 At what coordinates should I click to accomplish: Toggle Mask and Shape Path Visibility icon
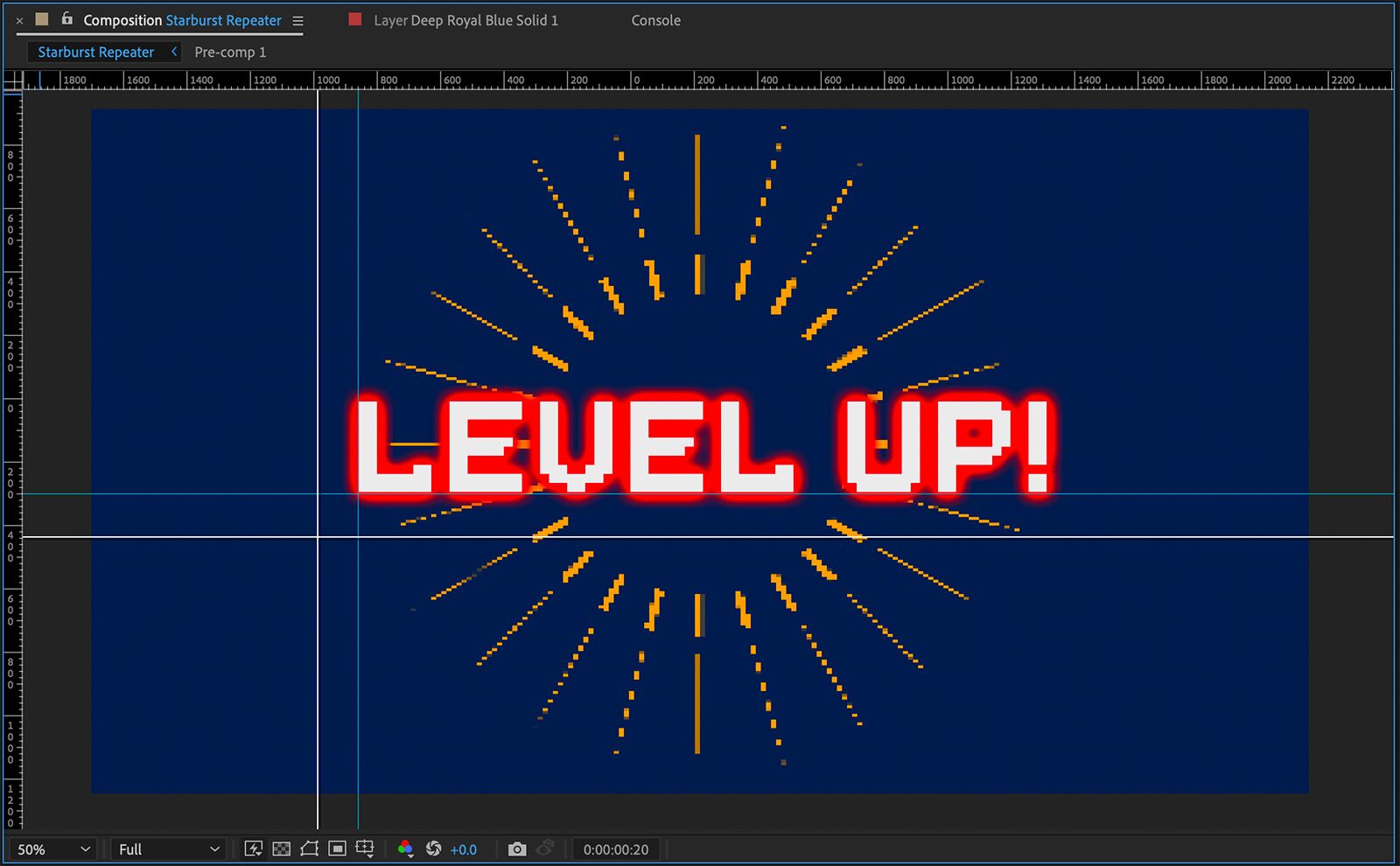pyautogui.click(x=310, y=849)
